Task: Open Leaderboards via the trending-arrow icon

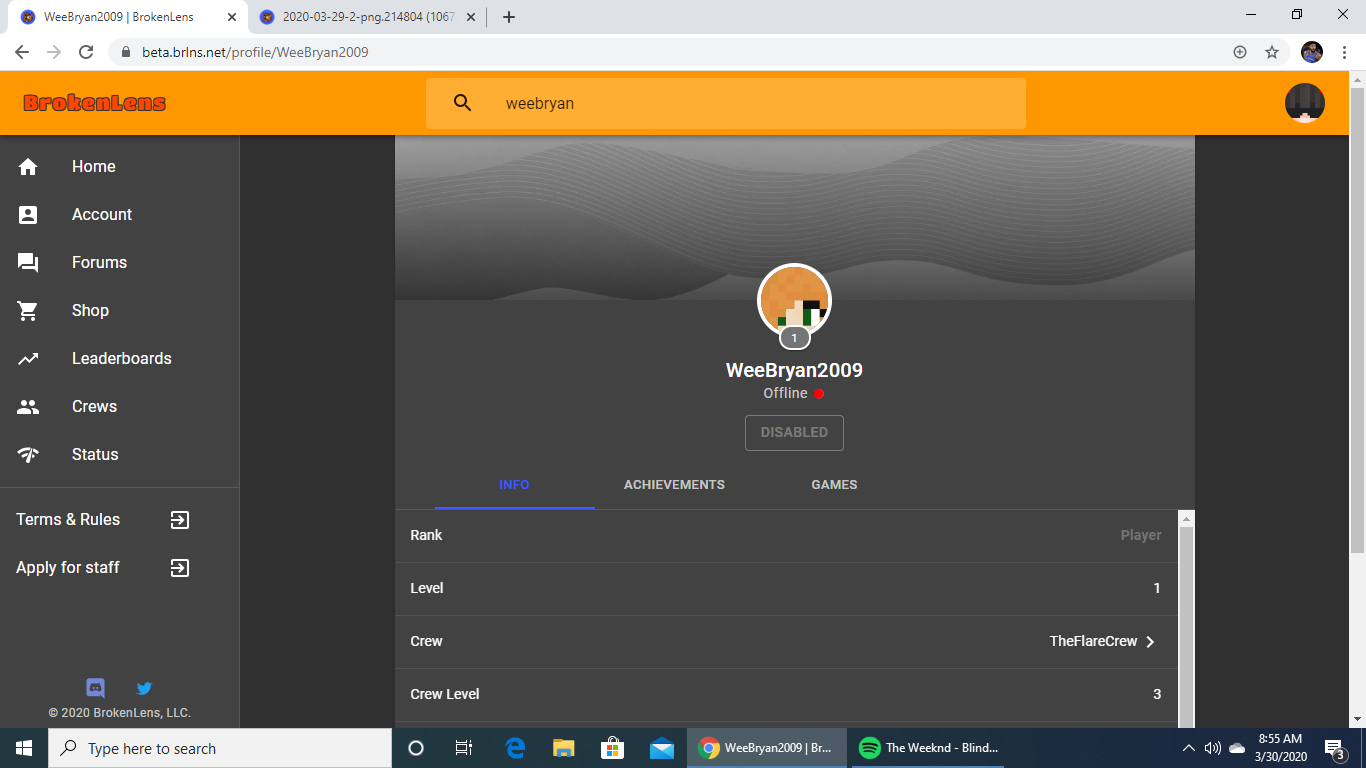Action: point(28,359)
